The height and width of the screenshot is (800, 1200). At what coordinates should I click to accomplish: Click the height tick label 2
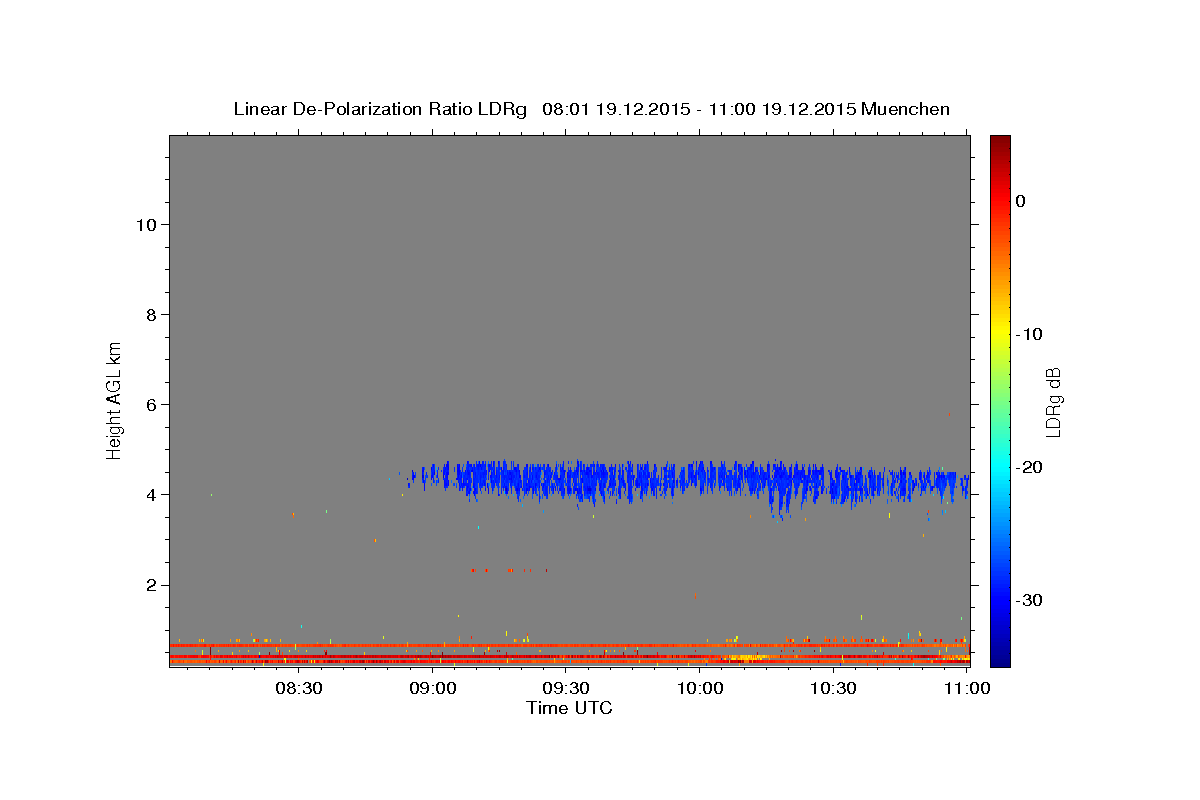coord(150,585)
